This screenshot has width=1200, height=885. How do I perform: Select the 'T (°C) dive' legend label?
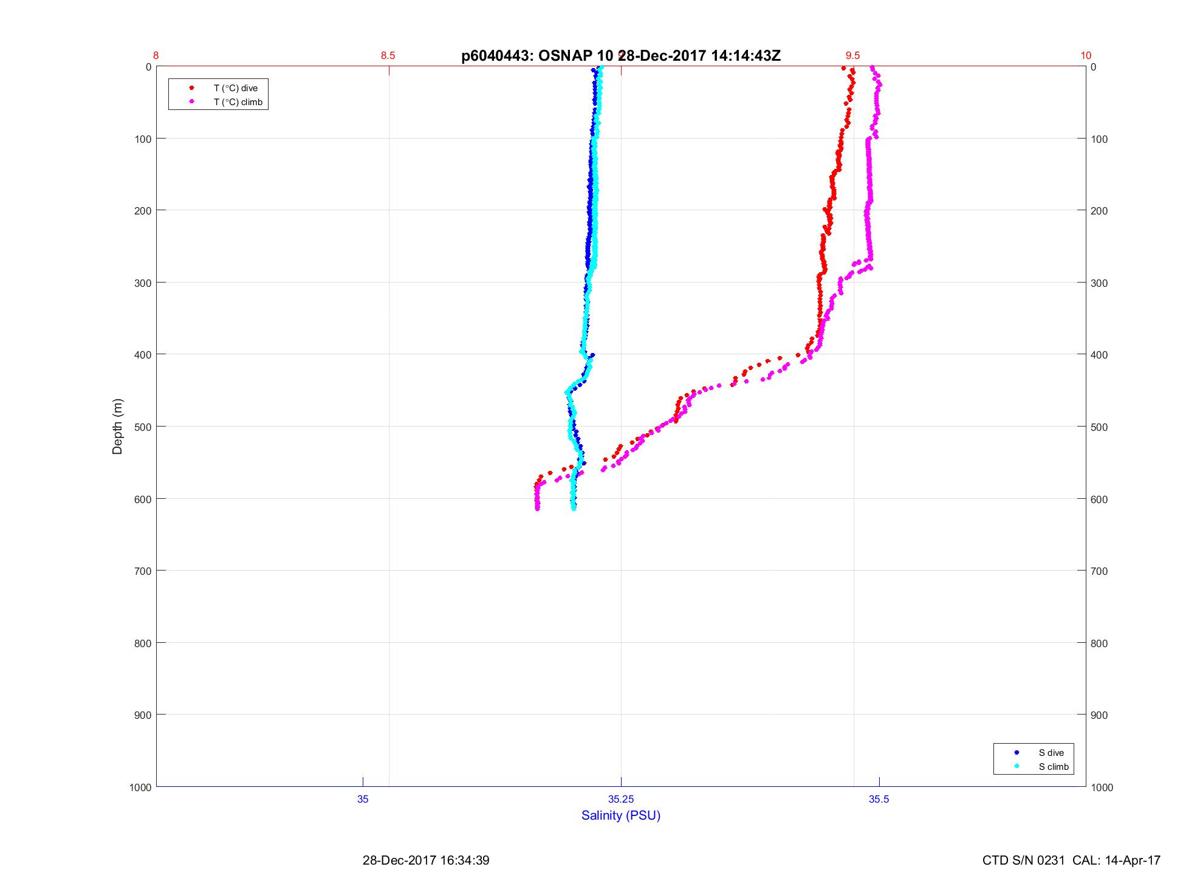pyautogui.click(x=236, y=88)
